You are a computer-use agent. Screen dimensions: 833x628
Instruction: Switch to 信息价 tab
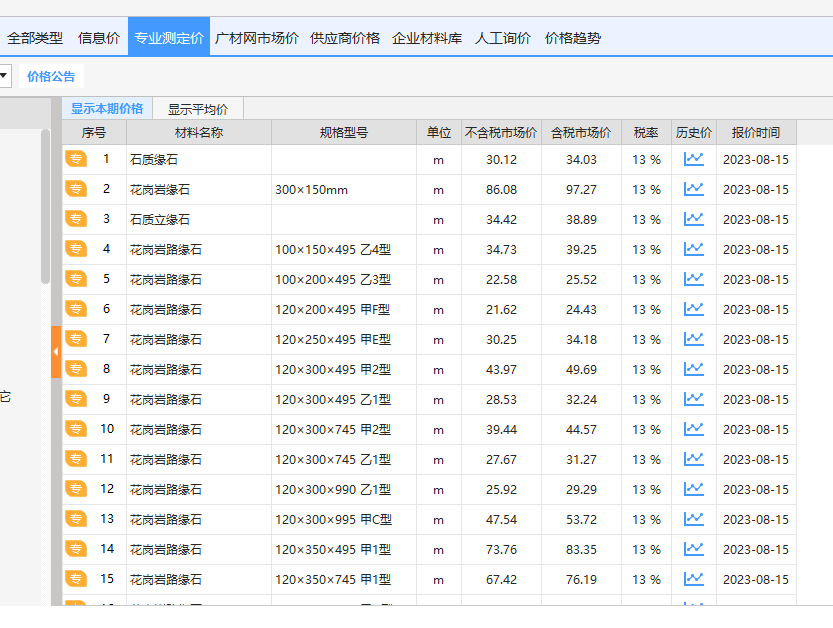(x=99, y=38)
